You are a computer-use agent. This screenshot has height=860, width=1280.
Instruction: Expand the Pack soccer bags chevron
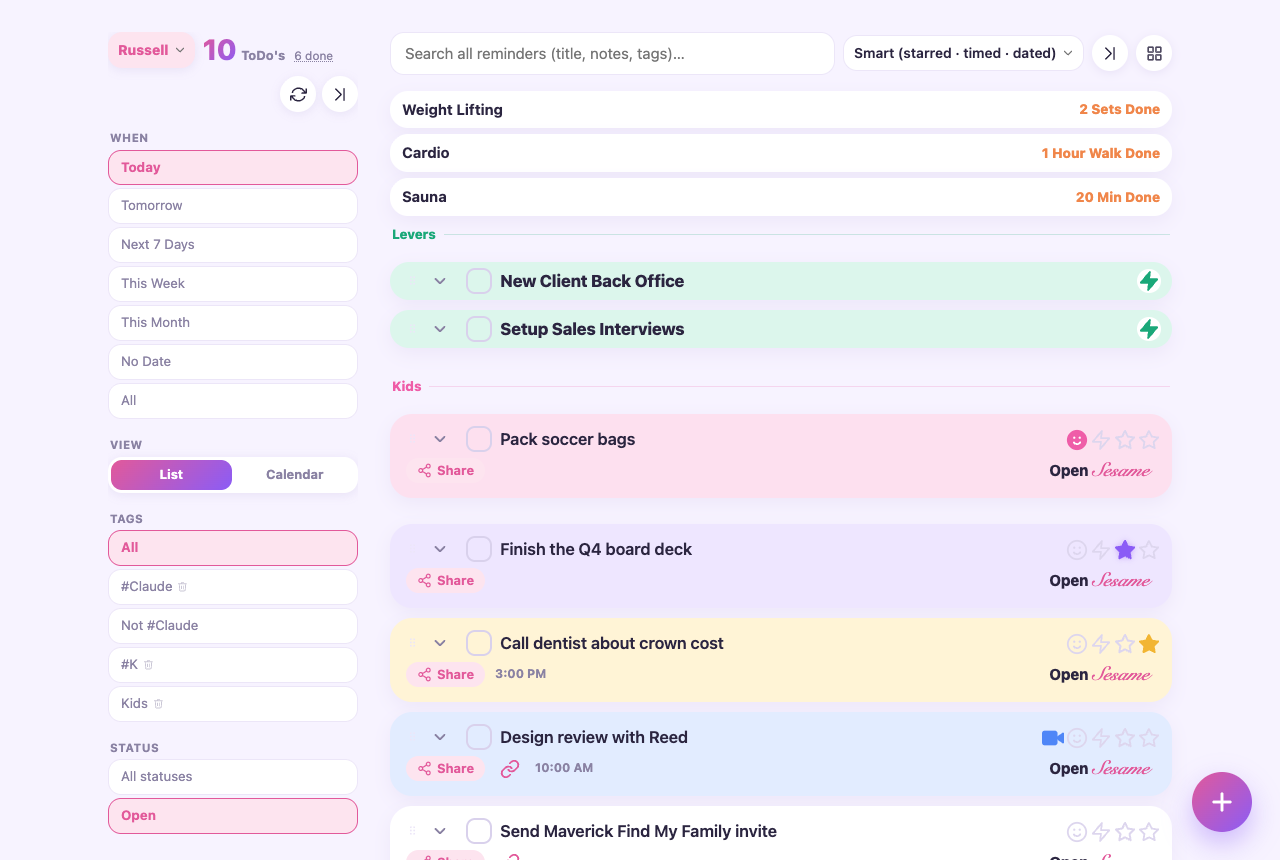click(x=440, y=439)
